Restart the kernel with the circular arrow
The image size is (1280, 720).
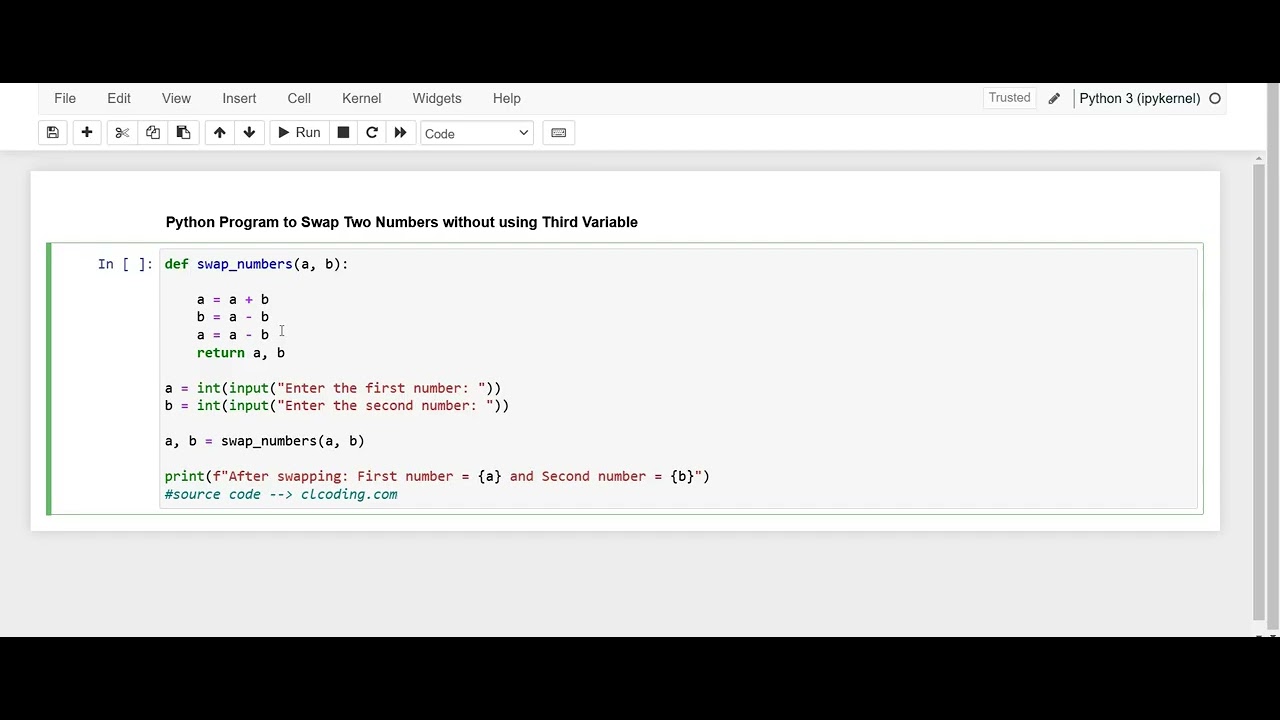372,133
